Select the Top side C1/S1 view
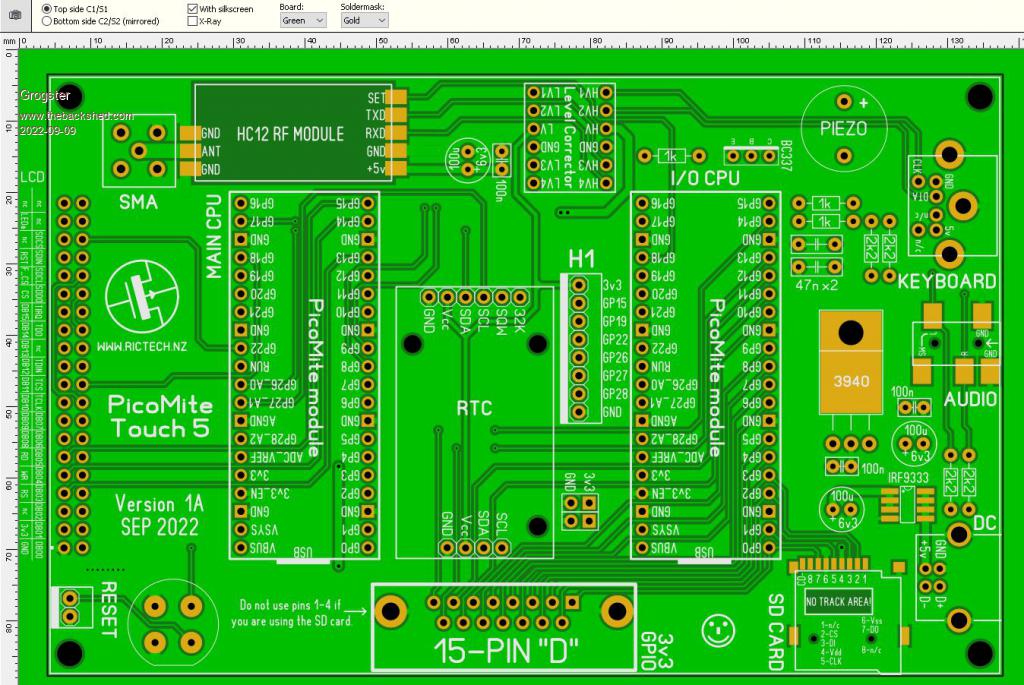This screenshot has height=685, width=1024. (48, 8)
